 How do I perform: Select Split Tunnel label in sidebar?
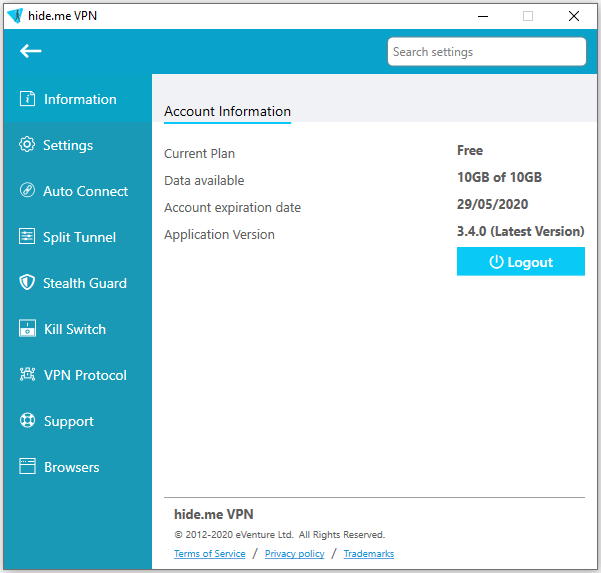79,237
